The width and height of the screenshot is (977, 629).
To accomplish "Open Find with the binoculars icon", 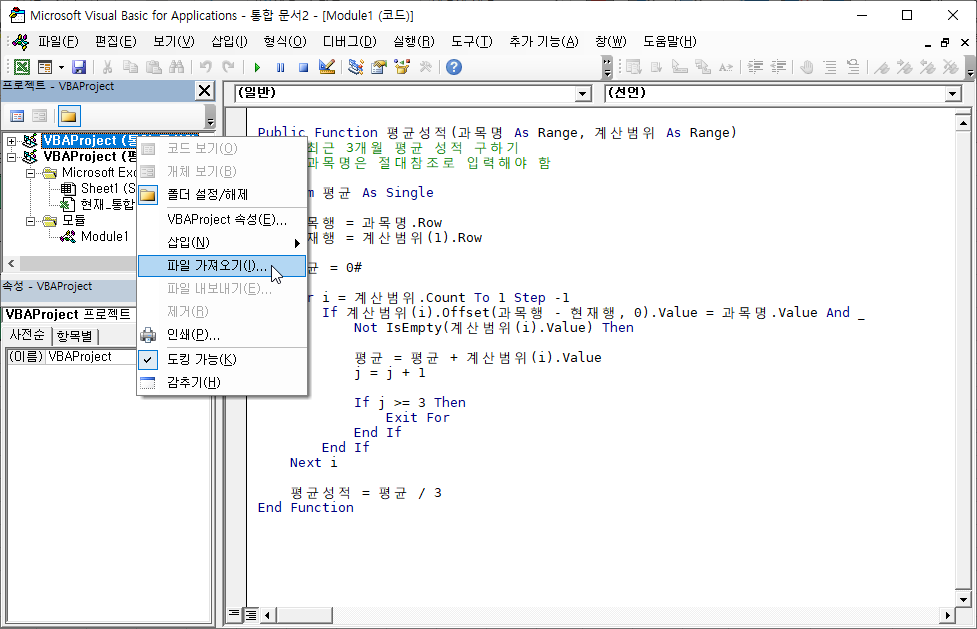I will (x=176, y=67).
